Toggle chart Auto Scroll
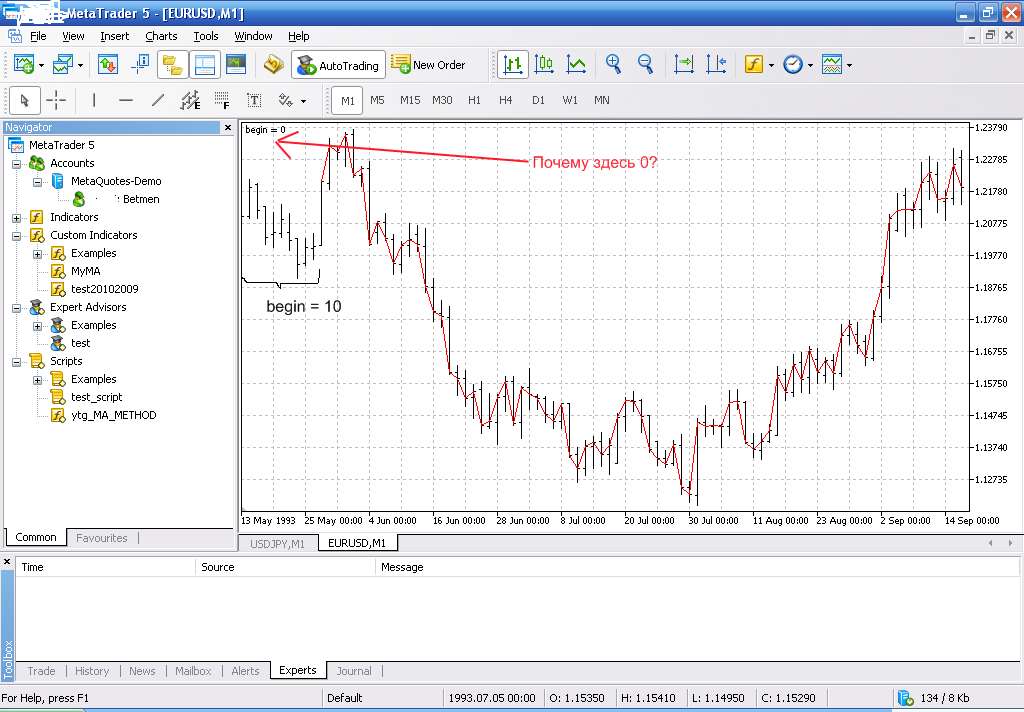The image size is (1024, 712). [684, 65]
